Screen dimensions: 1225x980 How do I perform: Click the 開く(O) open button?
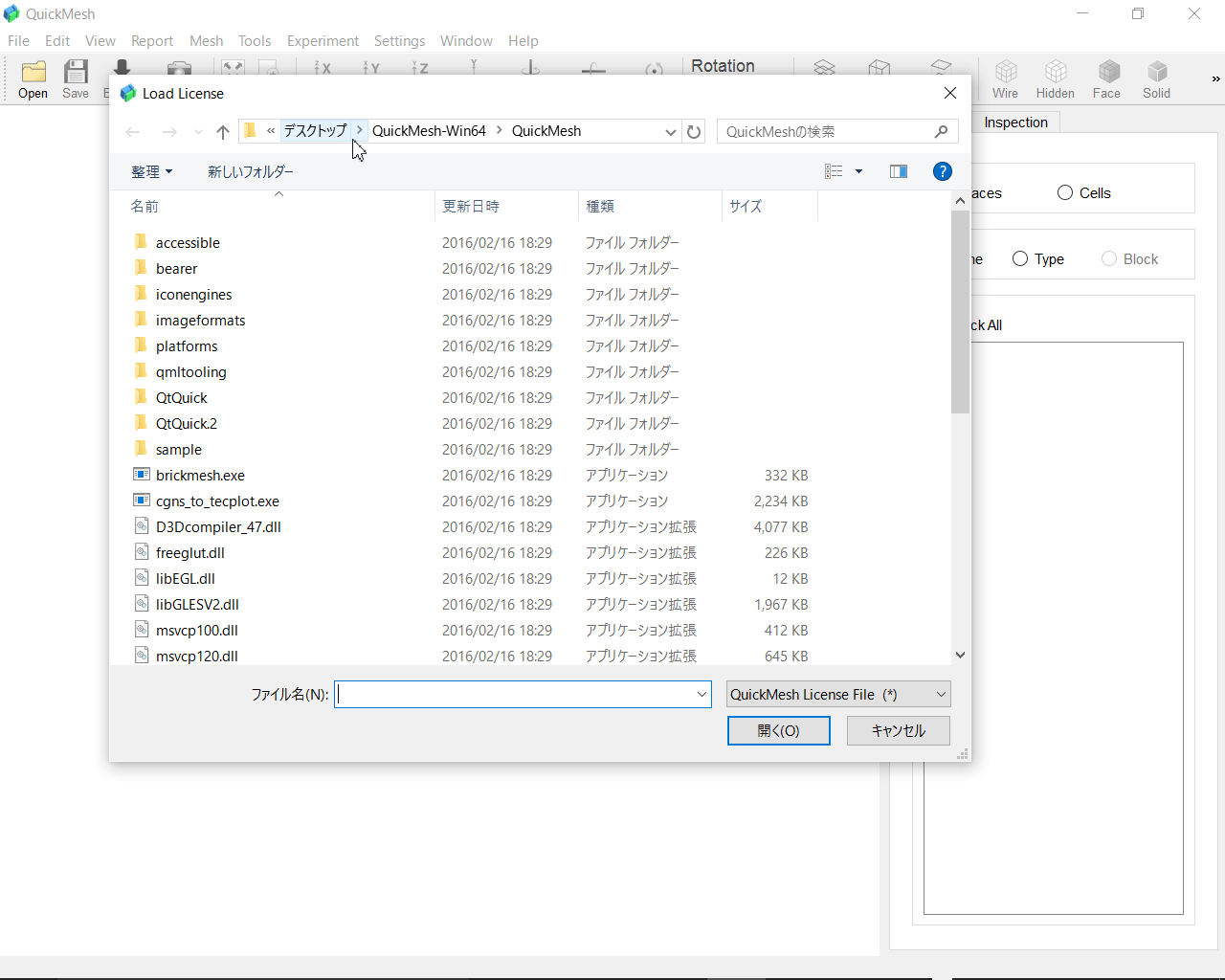(779, 730)
